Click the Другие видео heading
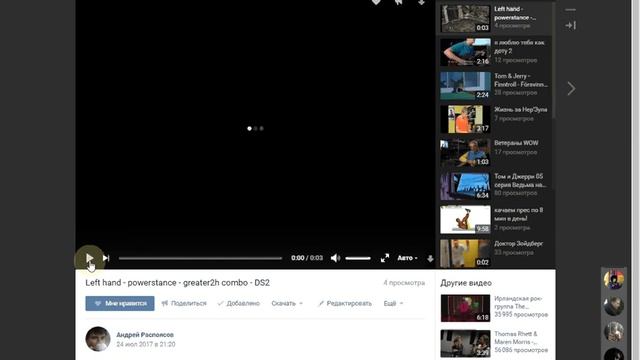 tap(466, 283)
